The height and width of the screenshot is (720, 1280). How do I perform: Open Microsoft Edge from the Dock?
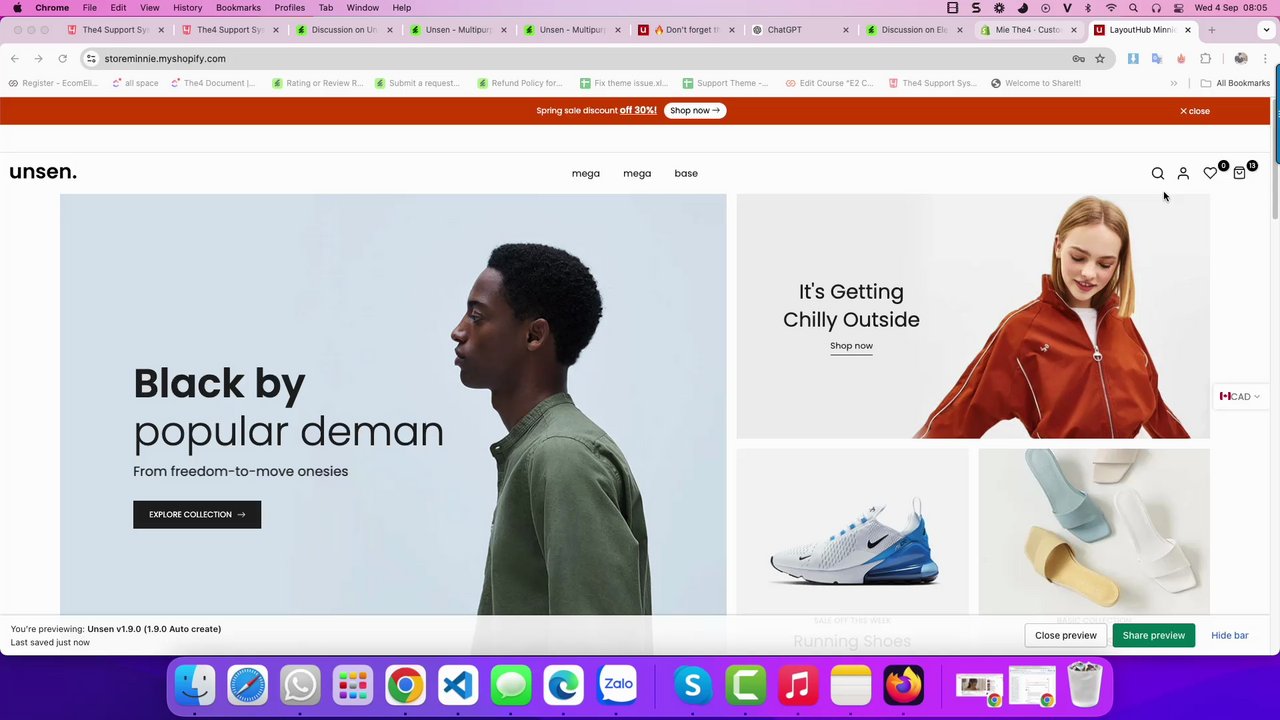tap(564, 686)
